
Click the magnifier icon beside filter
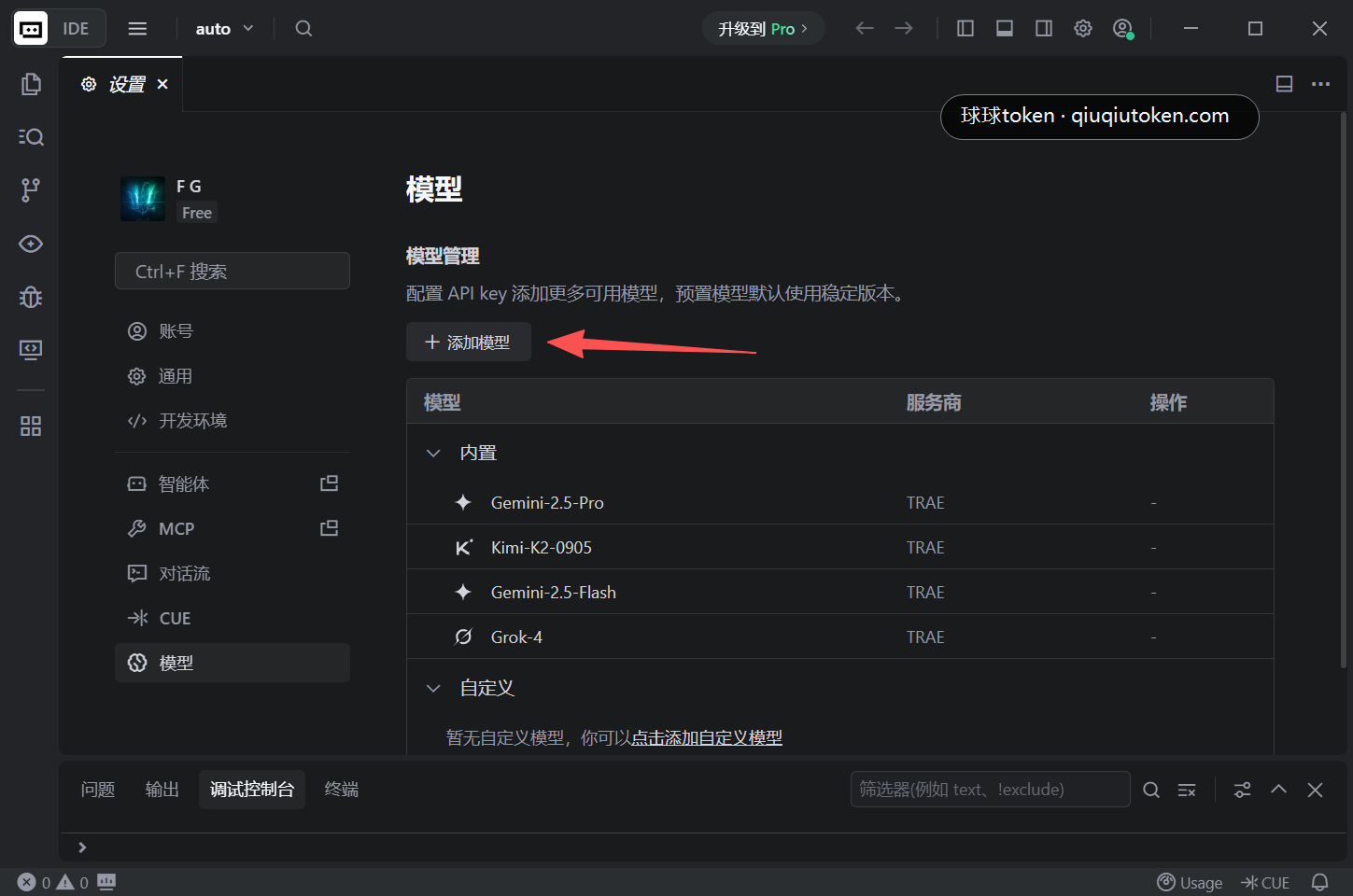click(x=1151, y=790)
